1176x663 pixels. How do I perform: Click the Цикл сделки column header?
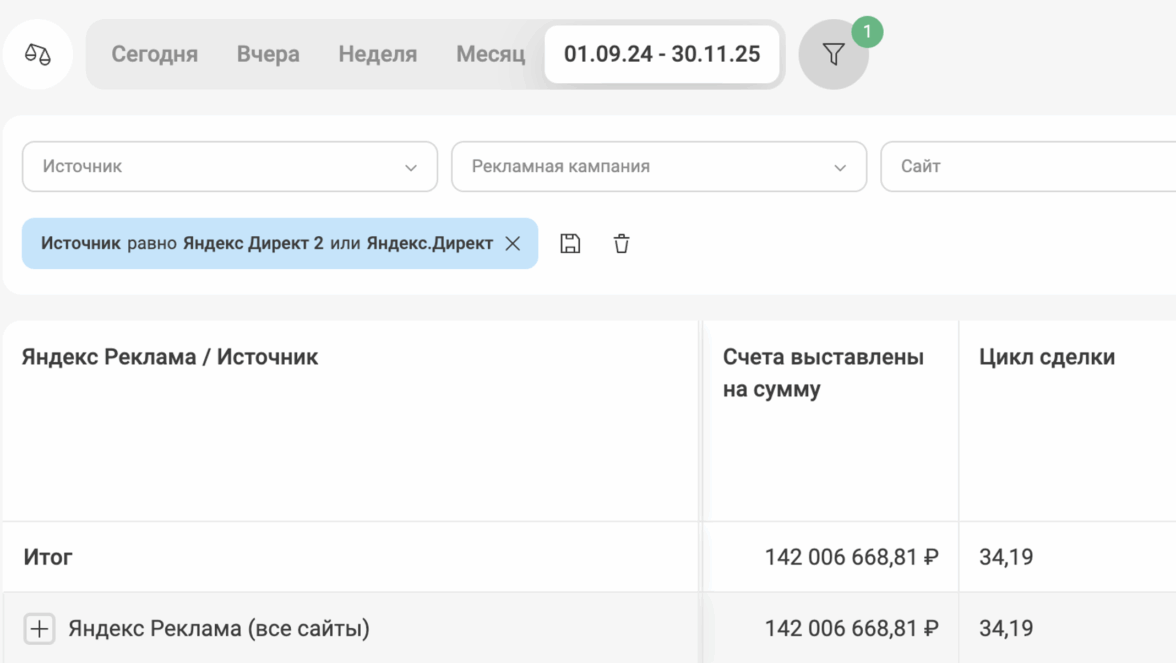point(1047,357)
